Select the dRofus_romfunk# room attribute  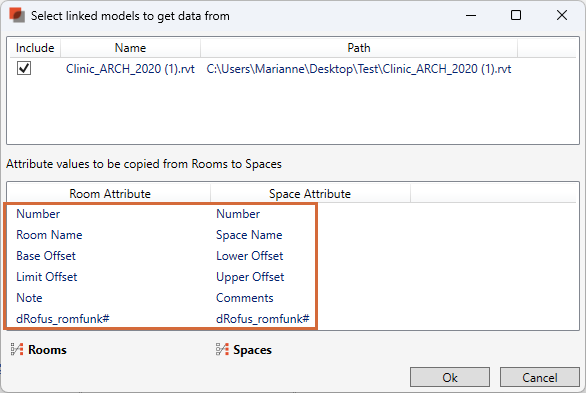pyautogui.click(x=63, y=319)
